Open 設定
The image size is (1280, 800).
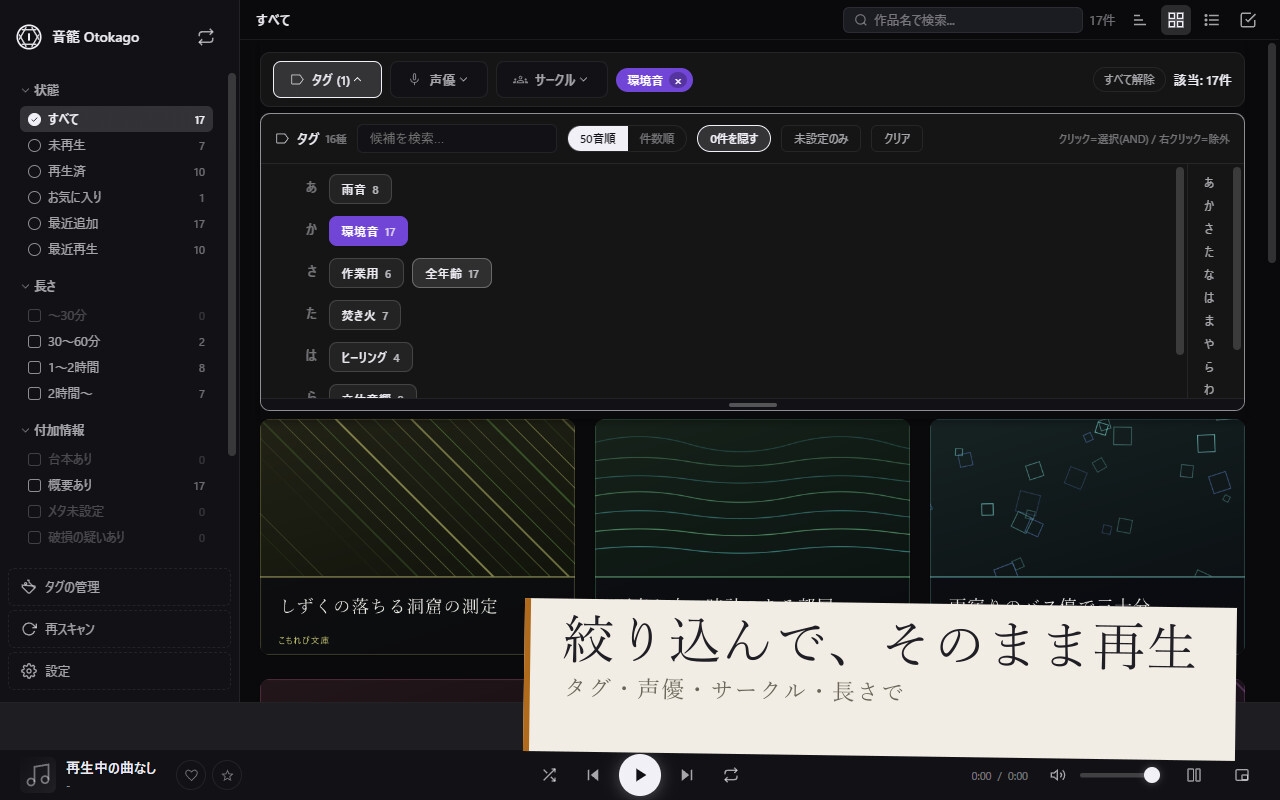tap(119, 671)
